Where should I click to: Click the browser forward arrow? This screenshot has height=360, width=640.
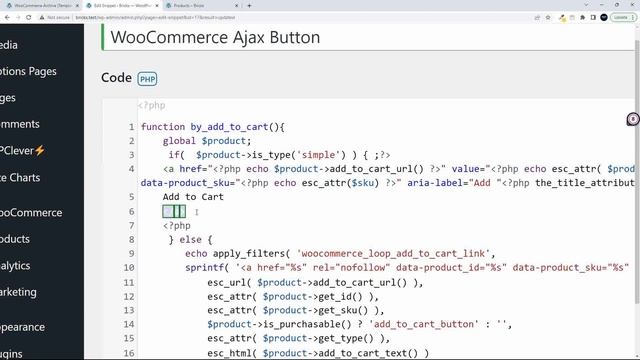click(x=18, y=18)
